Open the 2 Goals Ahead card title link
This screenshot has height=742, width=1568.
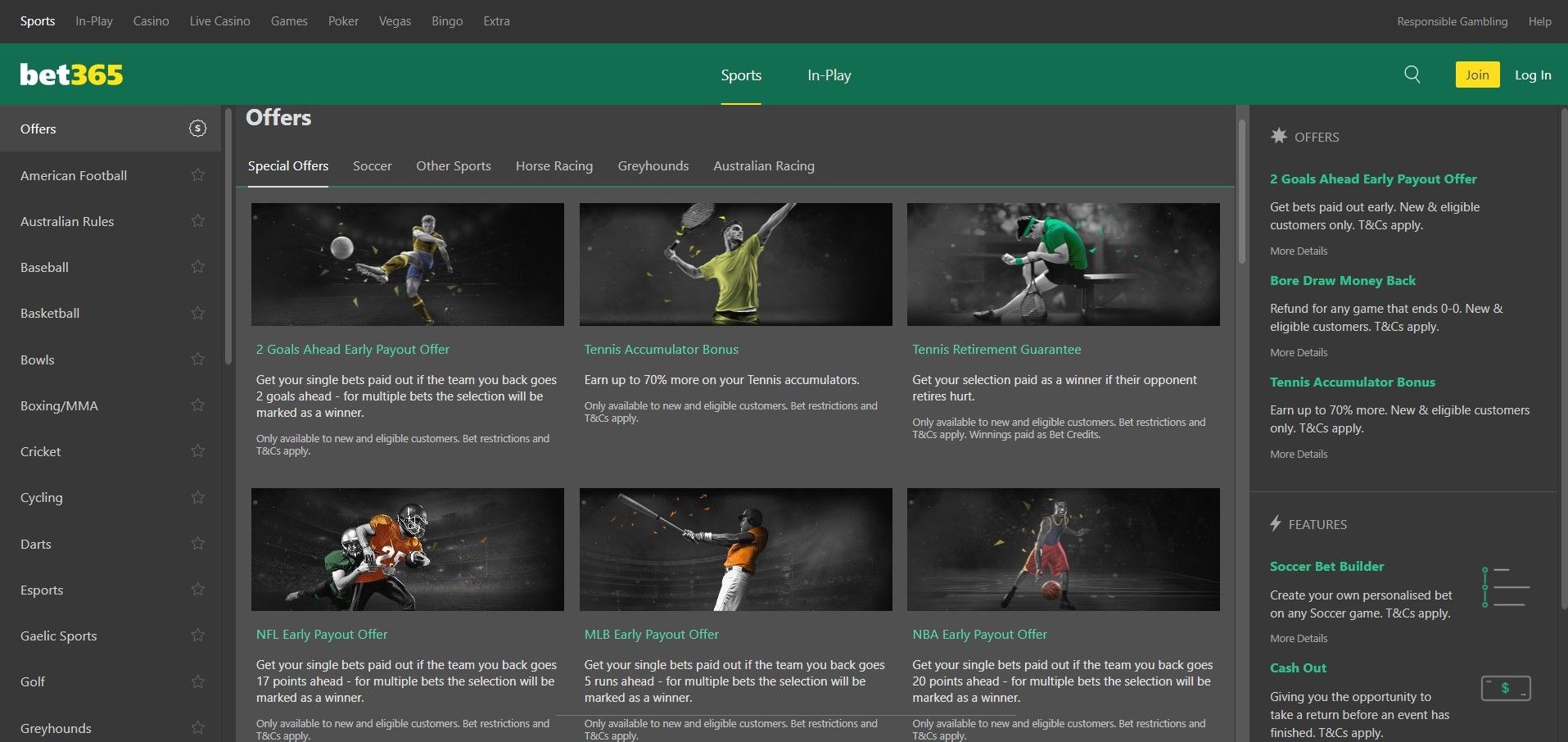click(x=353, y=349)
